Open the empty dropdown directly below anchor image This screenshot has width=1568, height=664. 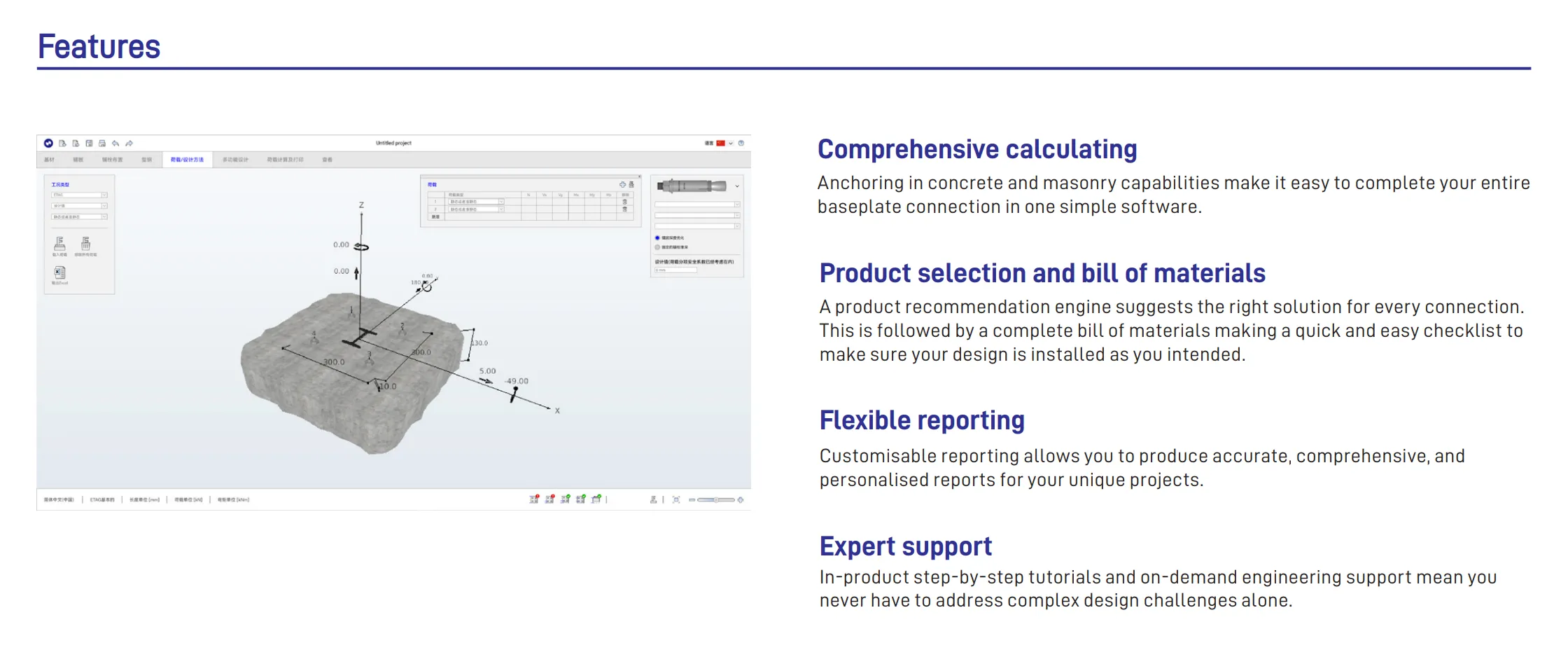click(x=697, y=205)
